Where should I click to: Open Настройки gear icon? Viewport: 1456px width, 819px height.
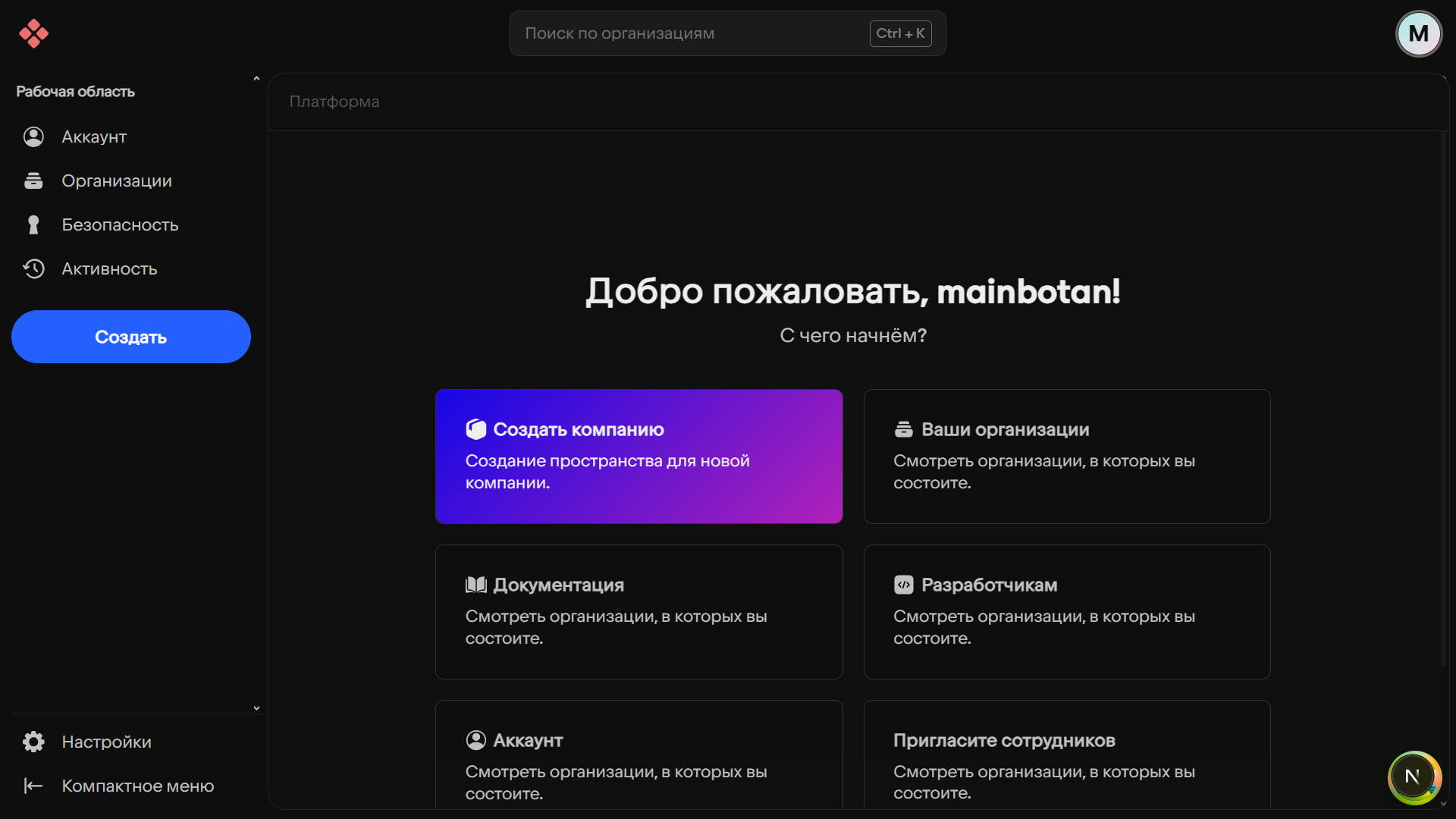[33, 742]
